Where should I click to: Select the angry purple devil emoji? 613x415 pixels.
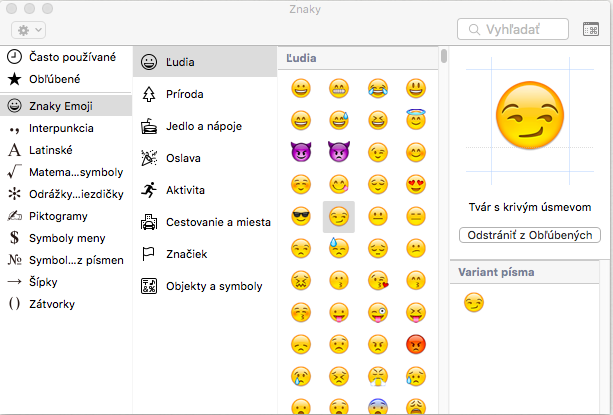(339, 152)
